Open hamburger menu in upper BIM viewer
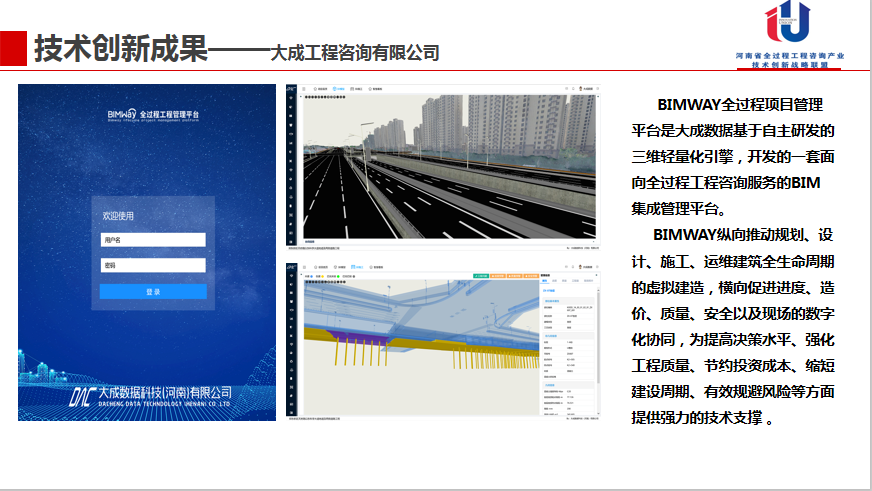The height and width of the screenshot is (491, 872). 305,89
